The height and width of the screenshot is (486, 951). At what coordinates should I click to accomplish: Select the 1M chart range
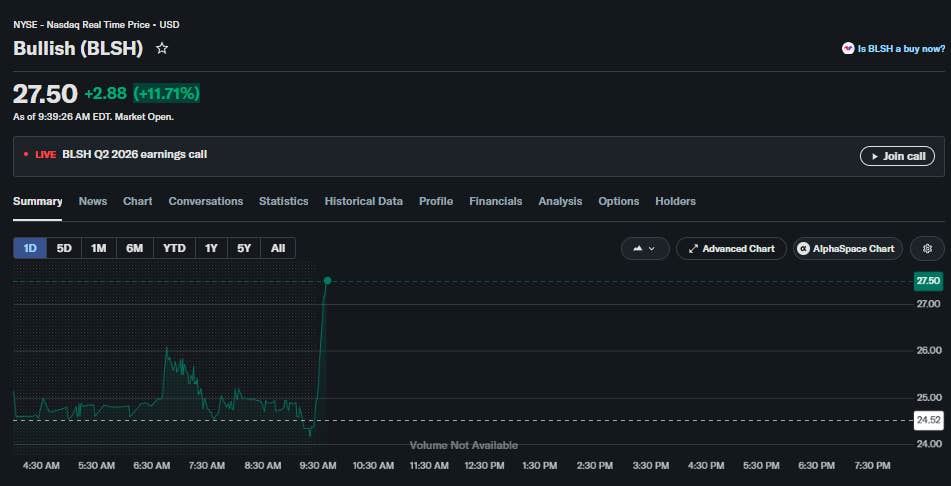tap(98, 248)
